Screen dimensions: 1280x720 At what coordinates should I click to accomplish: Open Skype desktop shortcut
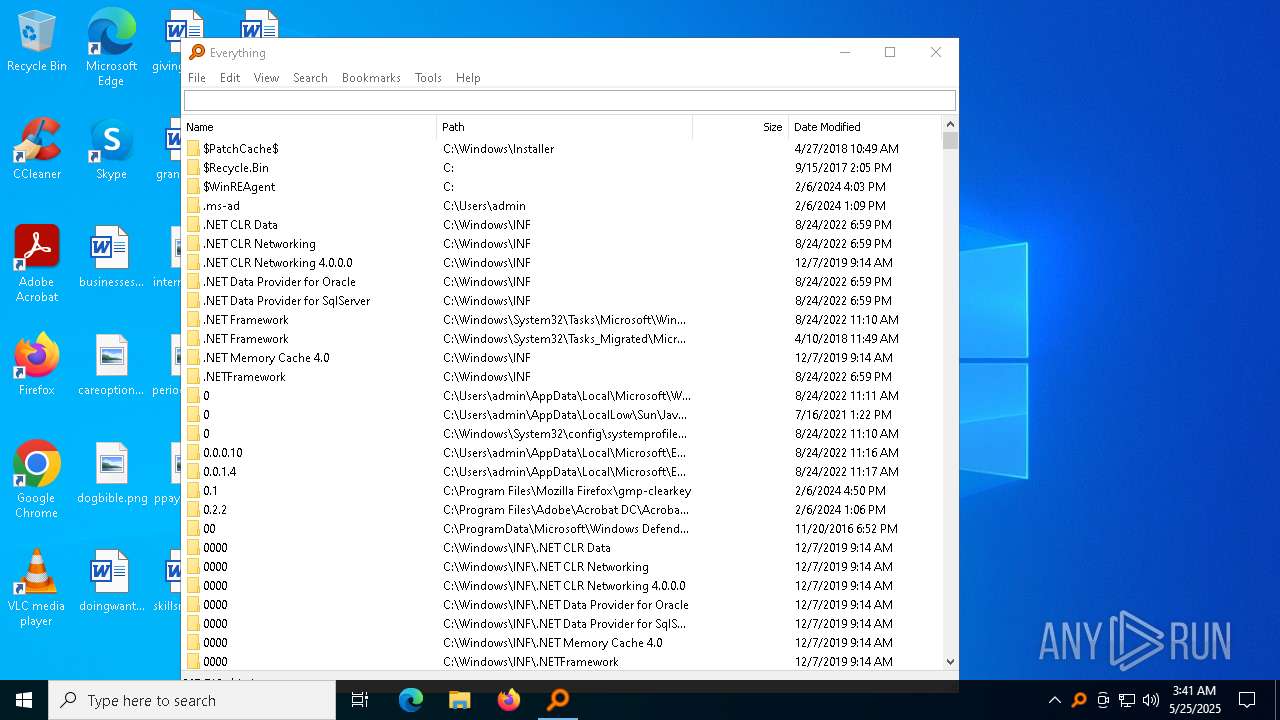111,150
